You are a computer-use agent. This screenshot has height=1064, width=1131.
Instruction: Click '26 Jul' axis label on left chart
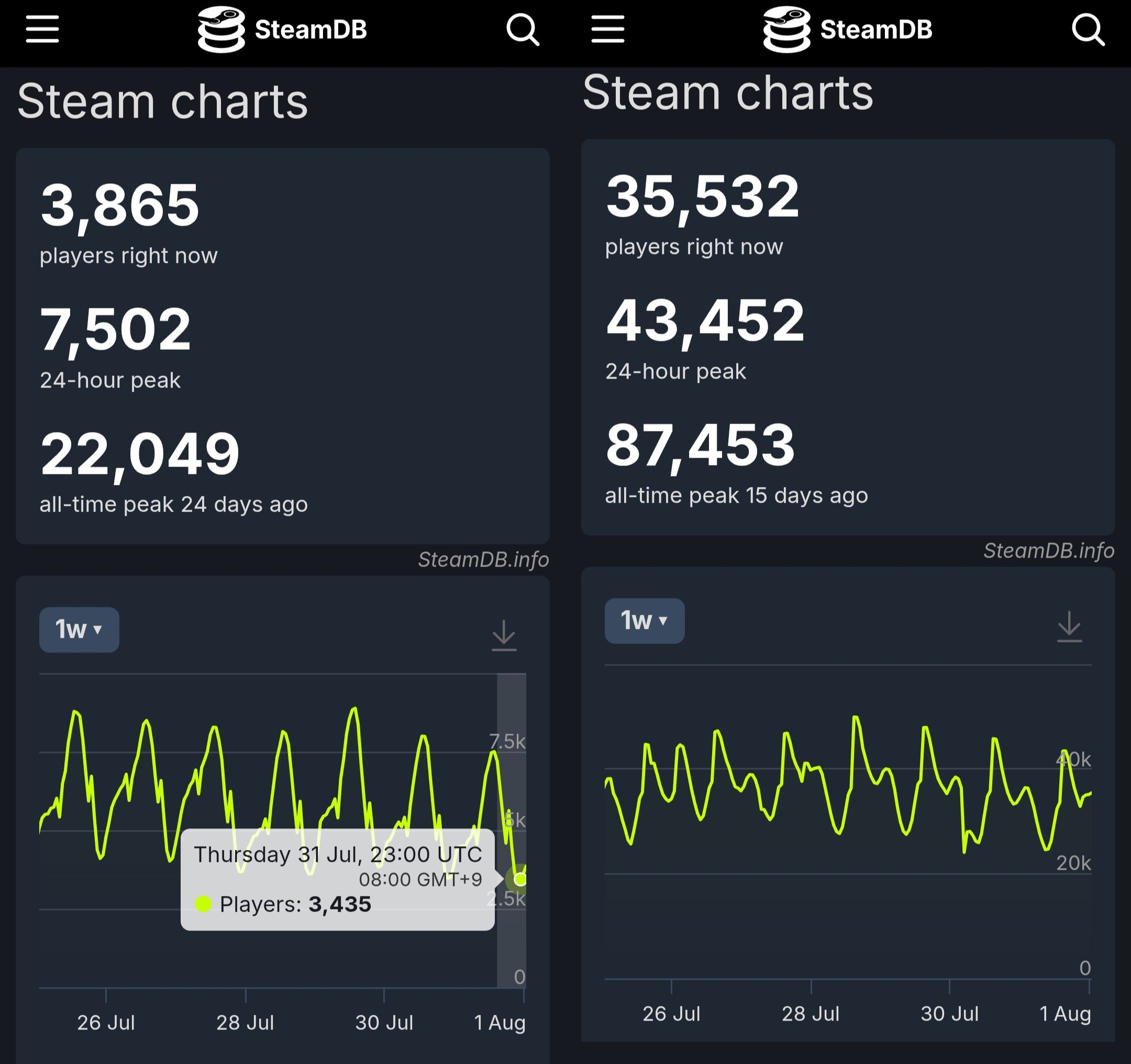click(106, 1023)
